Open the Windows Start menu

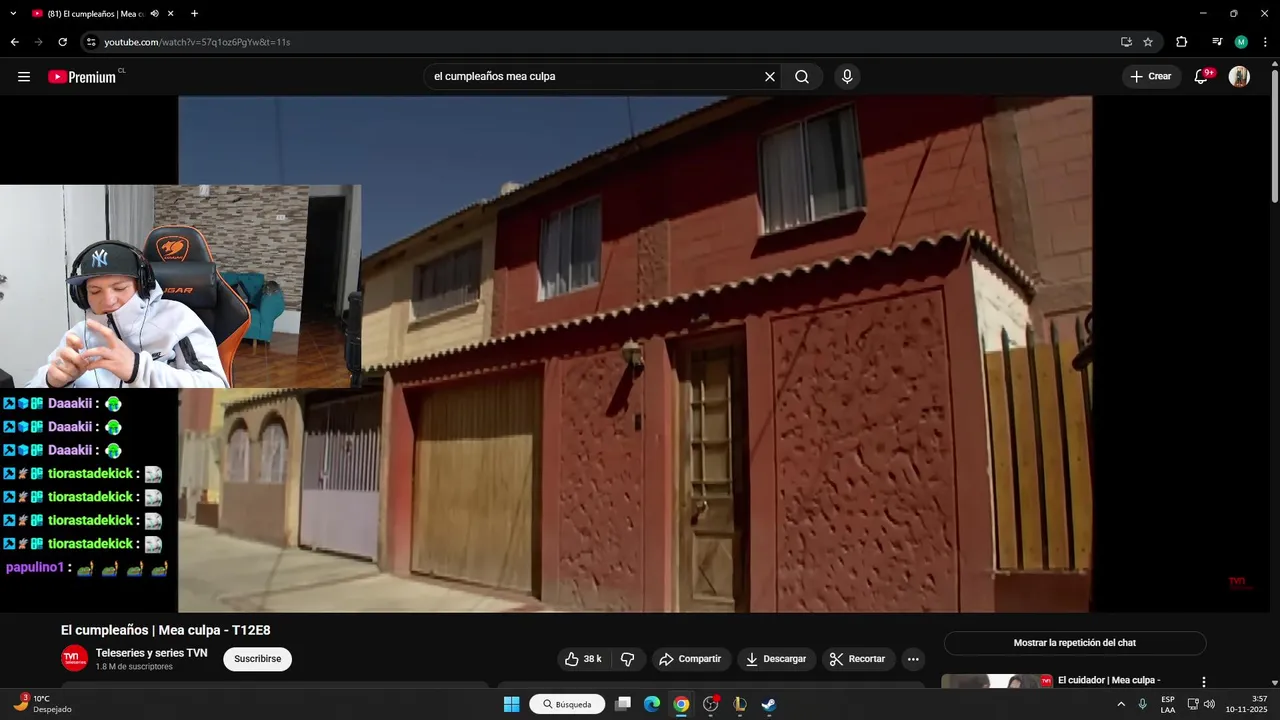point(511,704)
